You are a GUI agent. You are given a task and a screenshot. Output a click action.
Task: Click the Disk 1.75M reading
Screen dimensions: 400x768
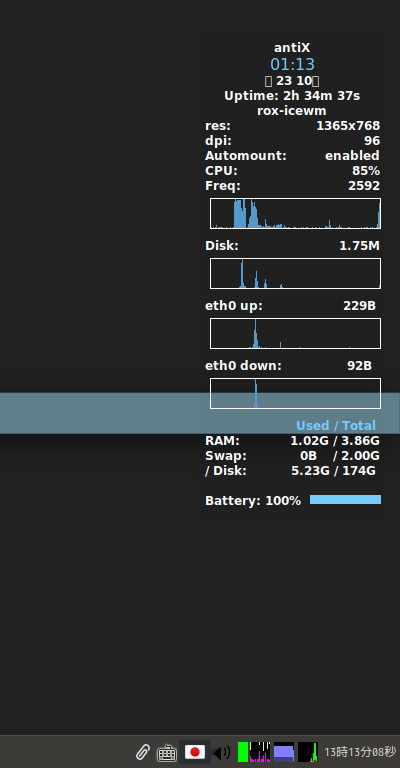(359, 246)
